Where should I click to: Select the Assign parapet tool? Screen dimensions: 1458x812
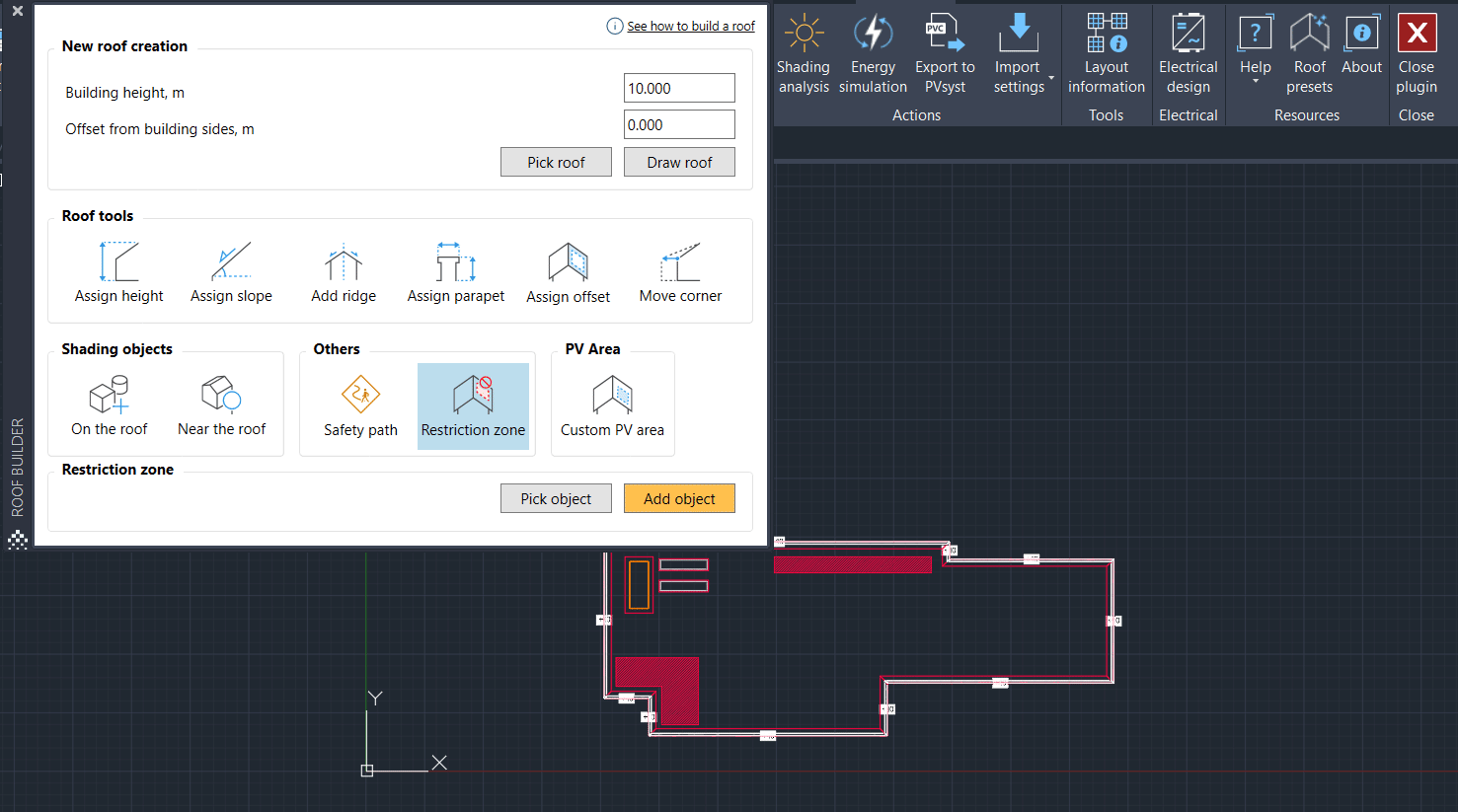click(x=456, y=272)
